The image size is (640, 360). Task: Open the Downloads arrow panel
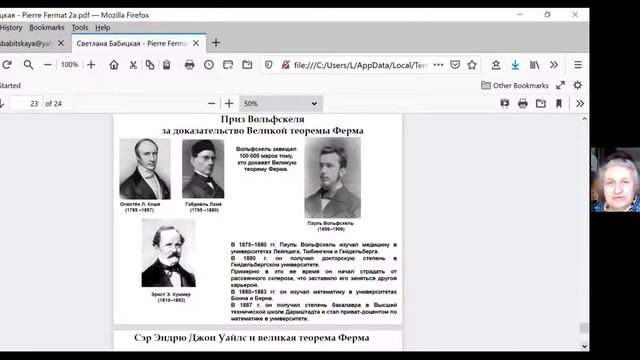515,65
